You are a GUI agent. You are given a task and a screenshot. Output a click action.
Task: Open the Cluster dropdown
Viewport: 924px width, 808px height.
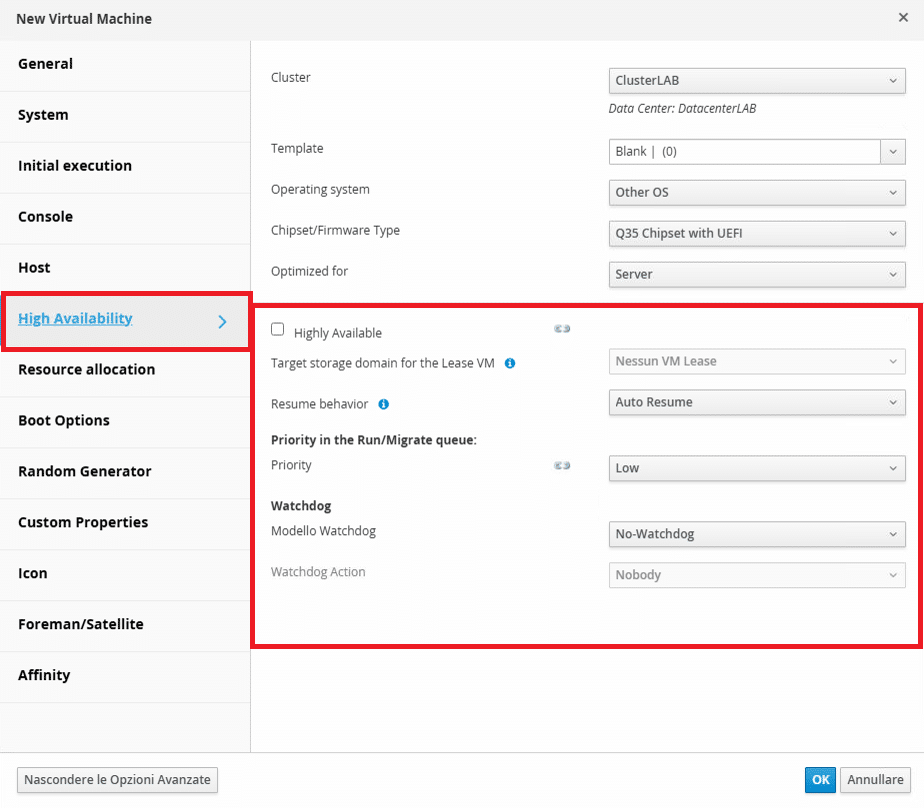(x=757, y=81)
